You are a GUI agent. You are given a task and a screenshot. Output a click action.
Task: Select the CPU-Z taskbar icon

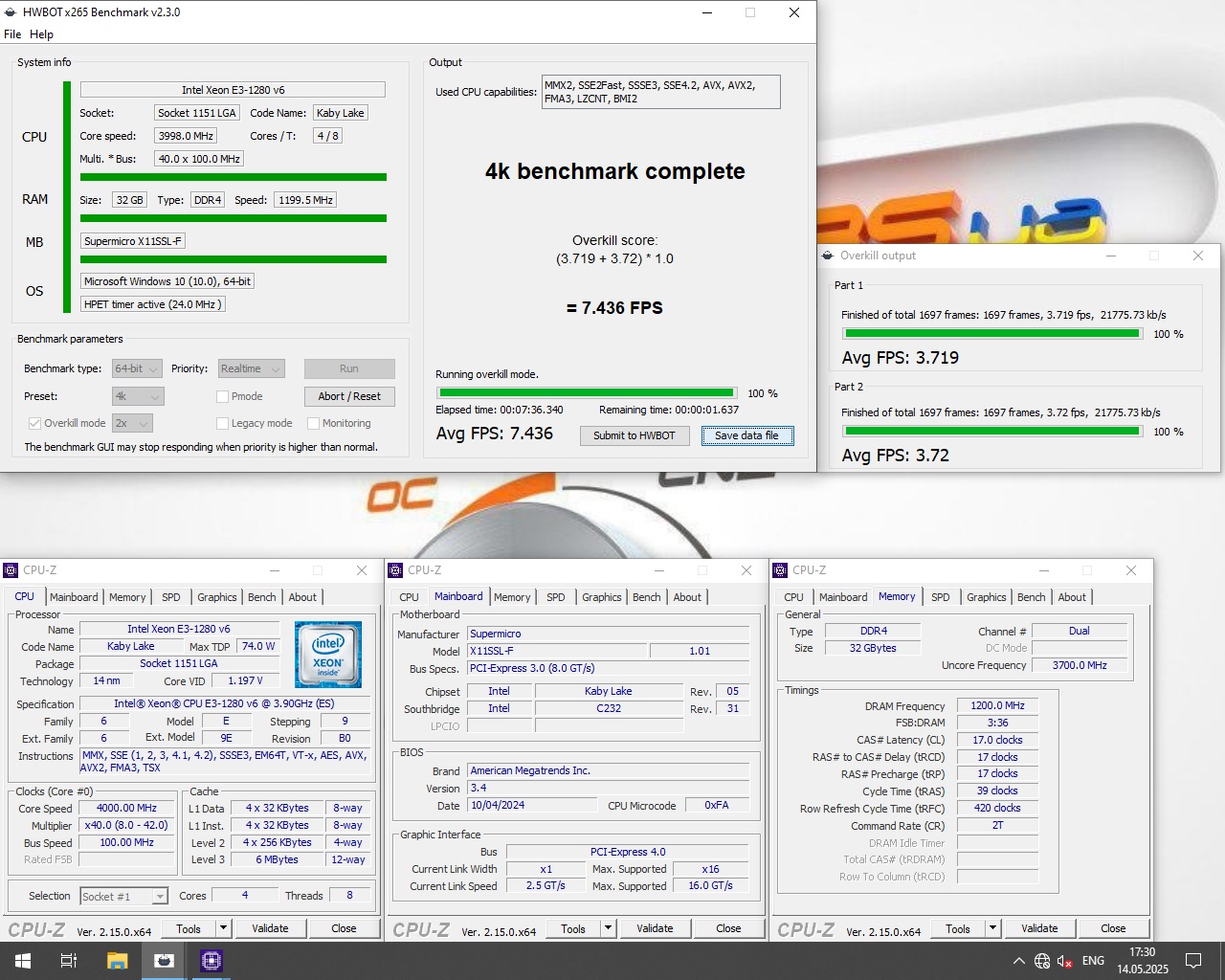[x=212, y=961]
